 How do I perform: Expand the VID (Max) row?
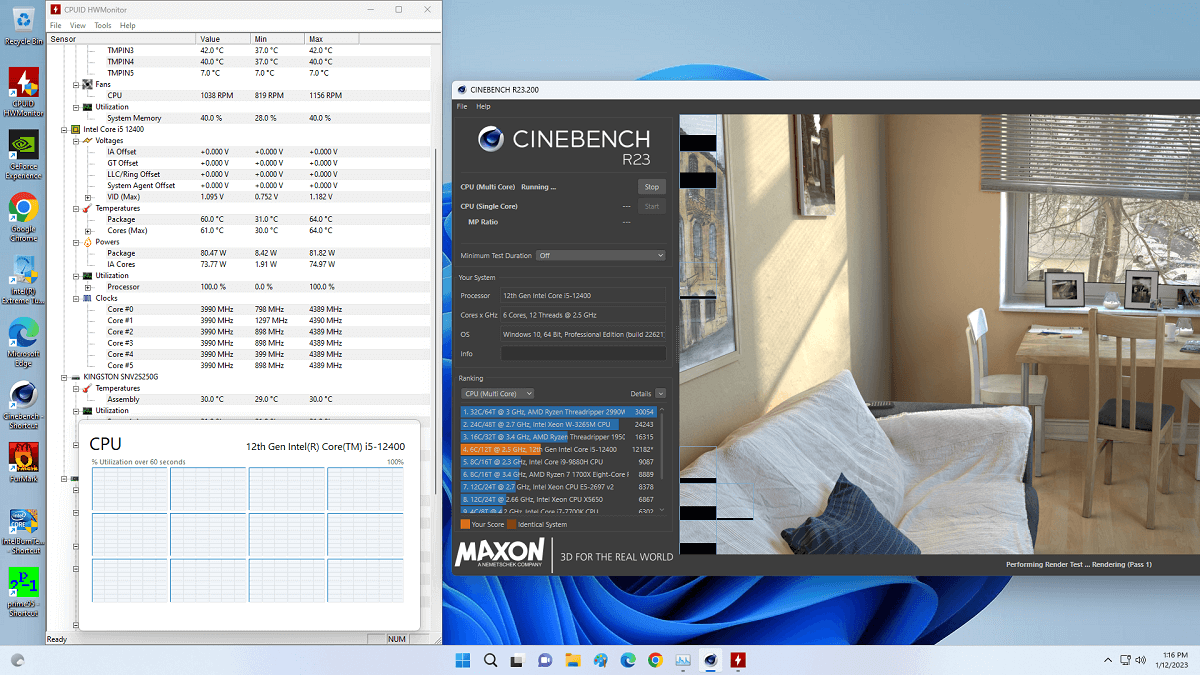88,197
